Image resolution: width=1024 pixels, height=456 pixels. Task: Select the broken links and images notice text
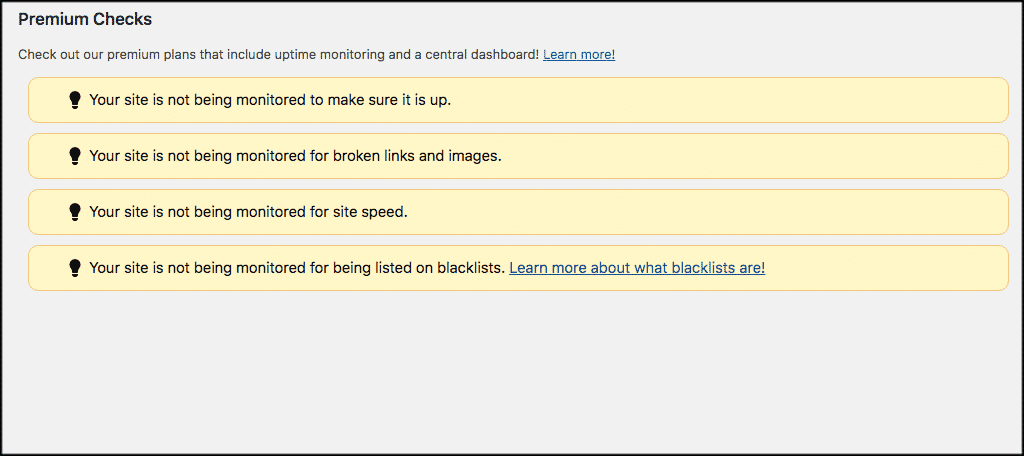[295, 156]
